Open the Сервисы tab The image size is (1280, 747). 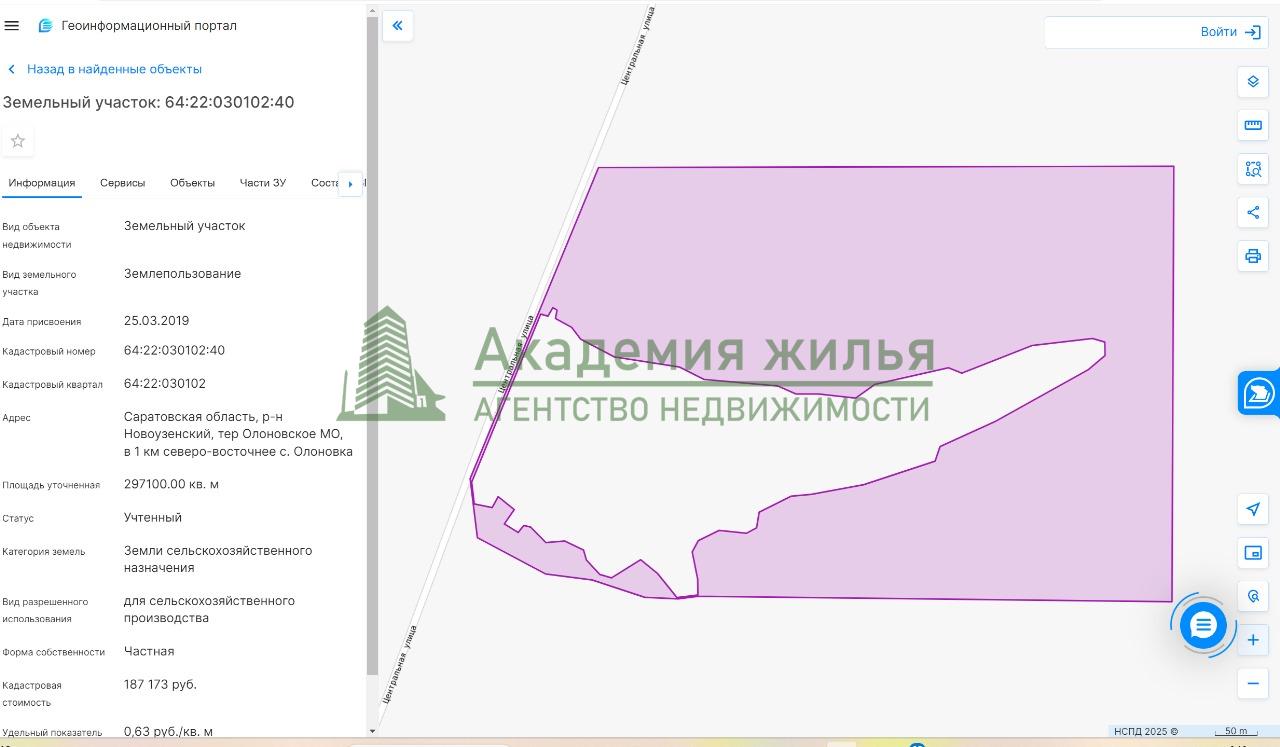[x=122, y=183]
